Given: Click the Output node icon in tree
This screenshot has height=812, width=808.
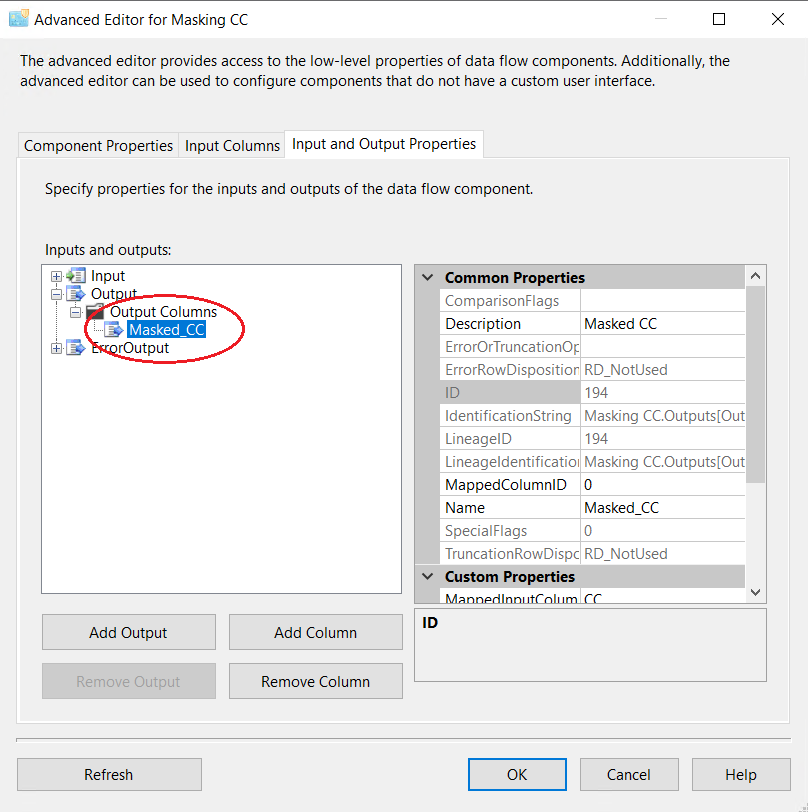Looking at the screenshot, I should pos(76,294).
